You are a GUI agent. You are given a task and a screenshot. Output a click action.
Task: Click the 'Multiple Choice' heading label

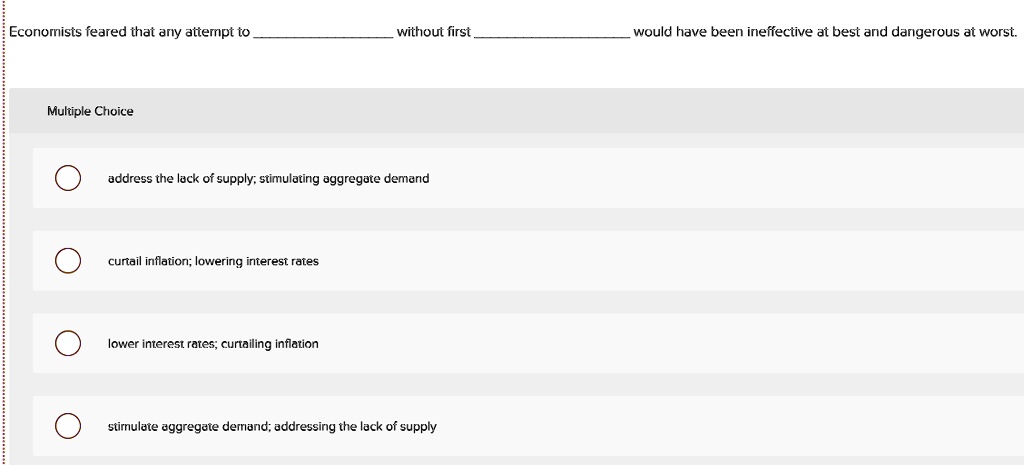pos(90,111)
